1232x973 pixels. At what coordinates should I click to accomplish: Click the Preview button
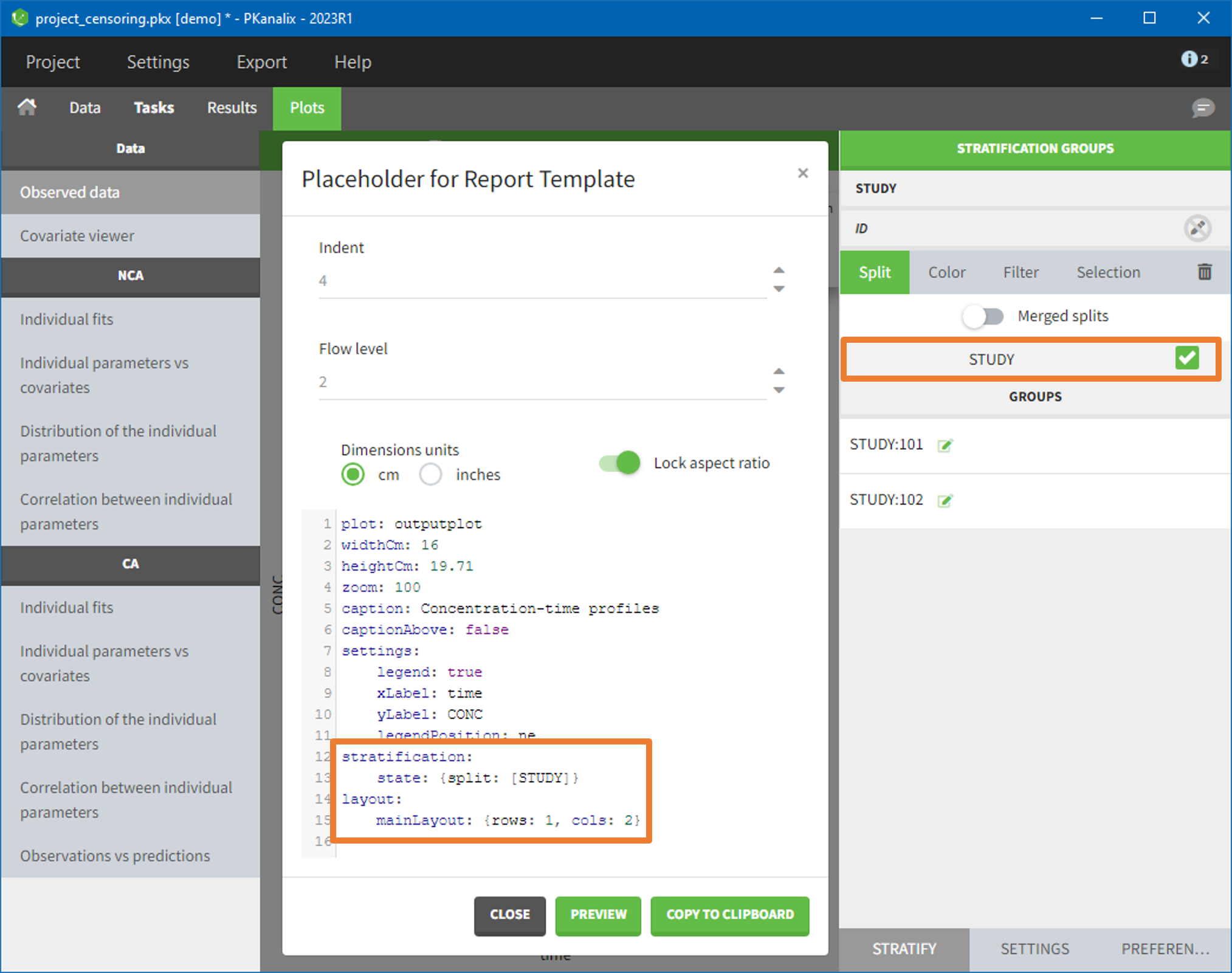(x=597, y=915)
